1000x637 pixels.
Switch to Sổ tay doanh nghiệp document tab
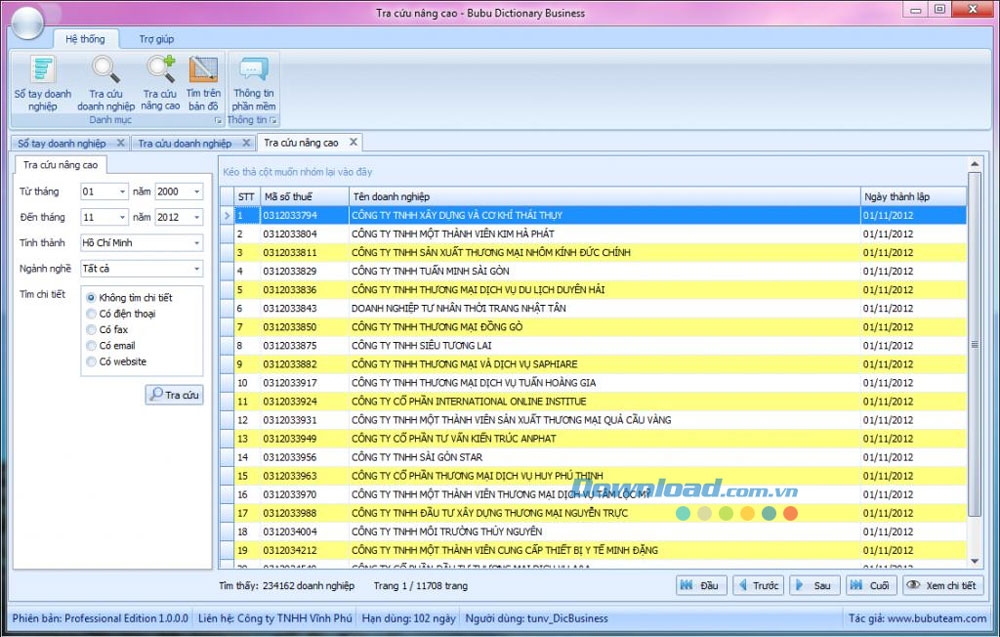[x=61, y=143]
